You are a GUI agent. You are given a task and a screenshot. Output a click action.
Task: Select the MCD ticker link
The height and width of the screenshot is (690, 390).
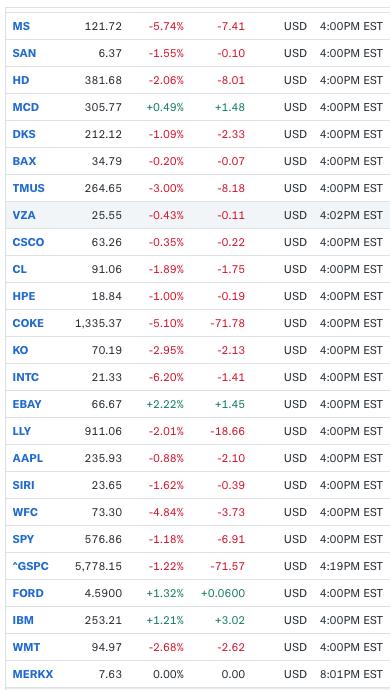pyautogui.click(x=26, y=107)
